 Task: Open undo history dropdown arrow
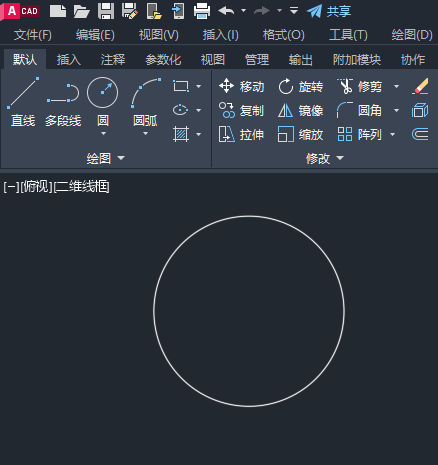[244, 11]
